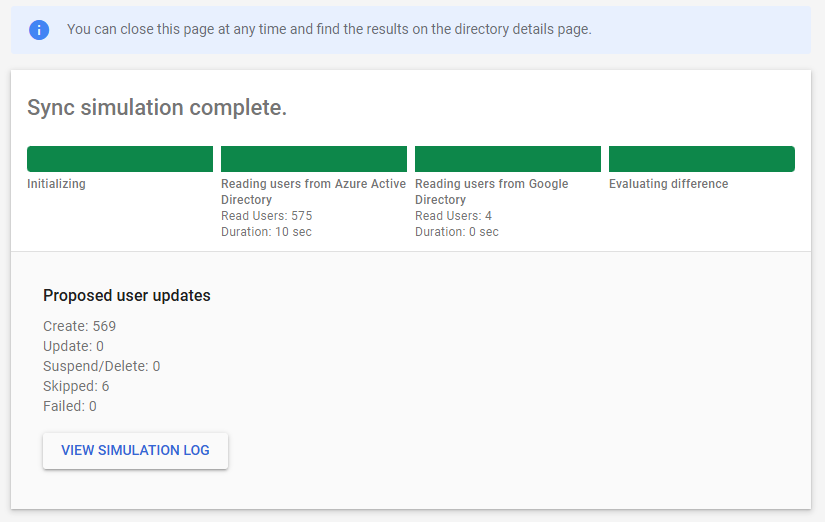Click the 'Create: 569' line
825x522 pixels.
[x=80, y=326]
